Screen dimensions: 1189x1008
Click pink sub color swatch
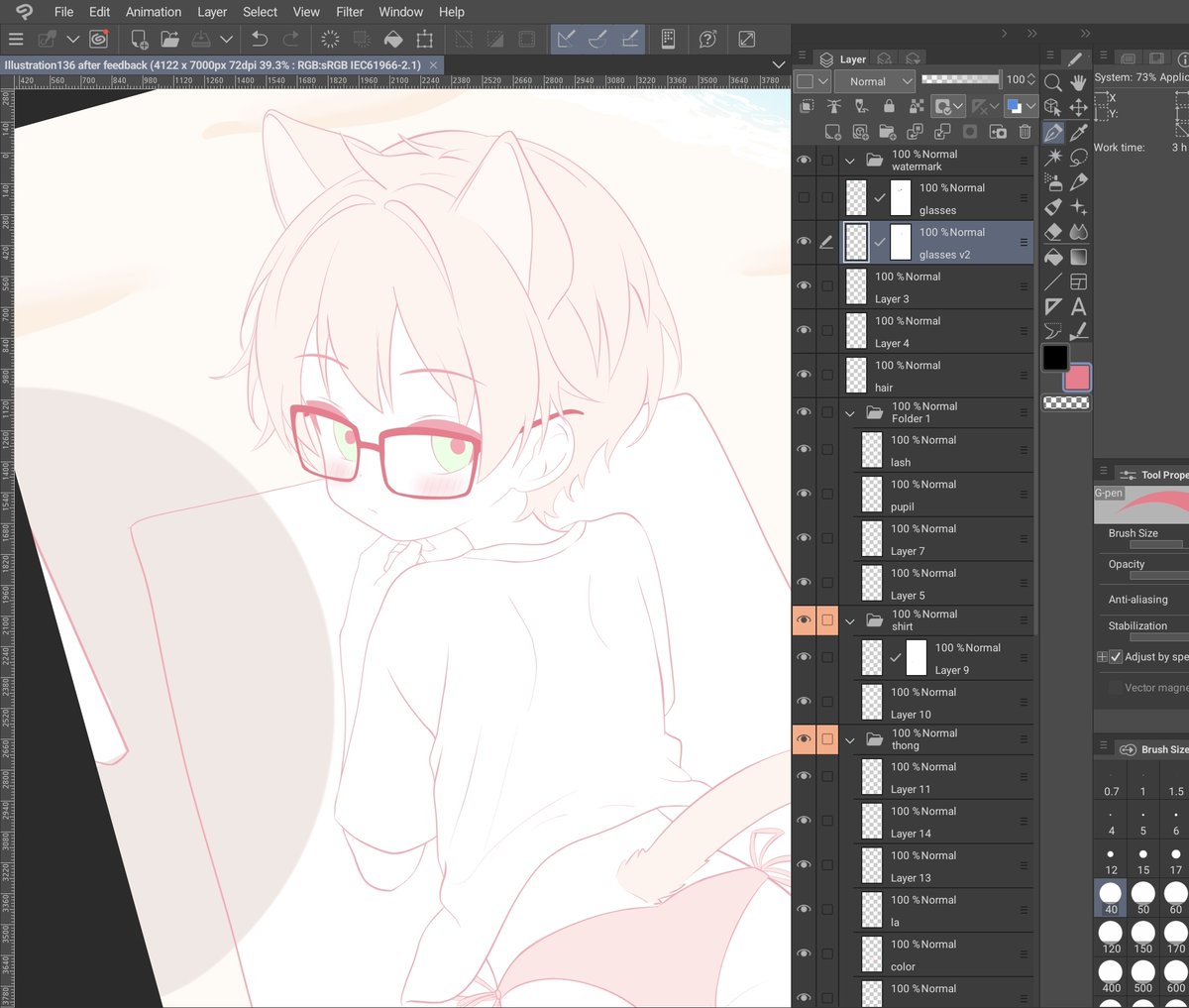pos(1078,378)
